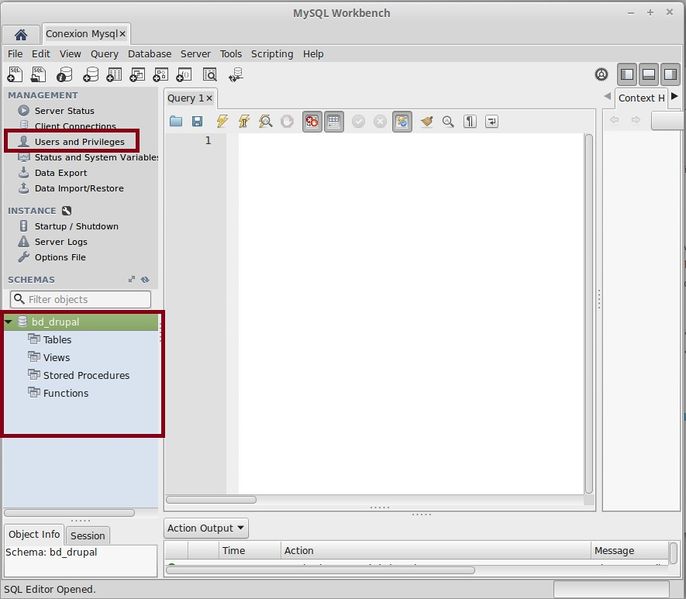Toggle bottom output panel visibility
This screenshot has width=686, height=599.
(x=648, y=74)
